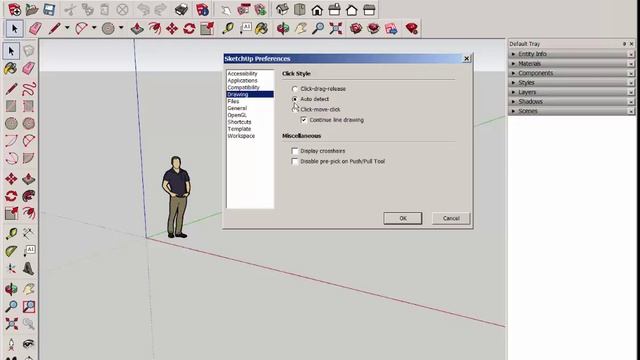Select the Freehand squiggle tool
Screen dimensions: 640x360
[x=29, y=89]
